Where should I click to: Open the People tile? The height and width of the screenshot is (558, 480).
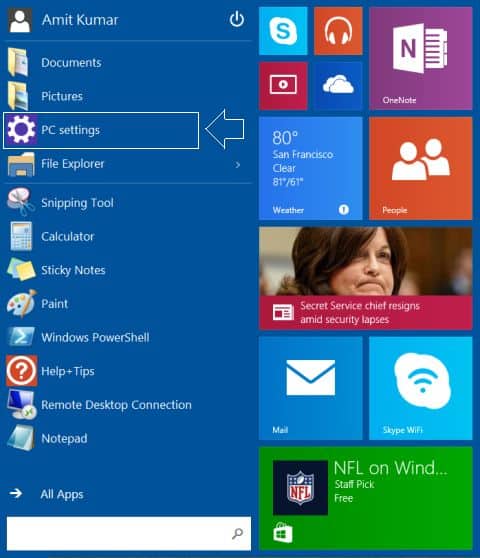pos(421,168)
